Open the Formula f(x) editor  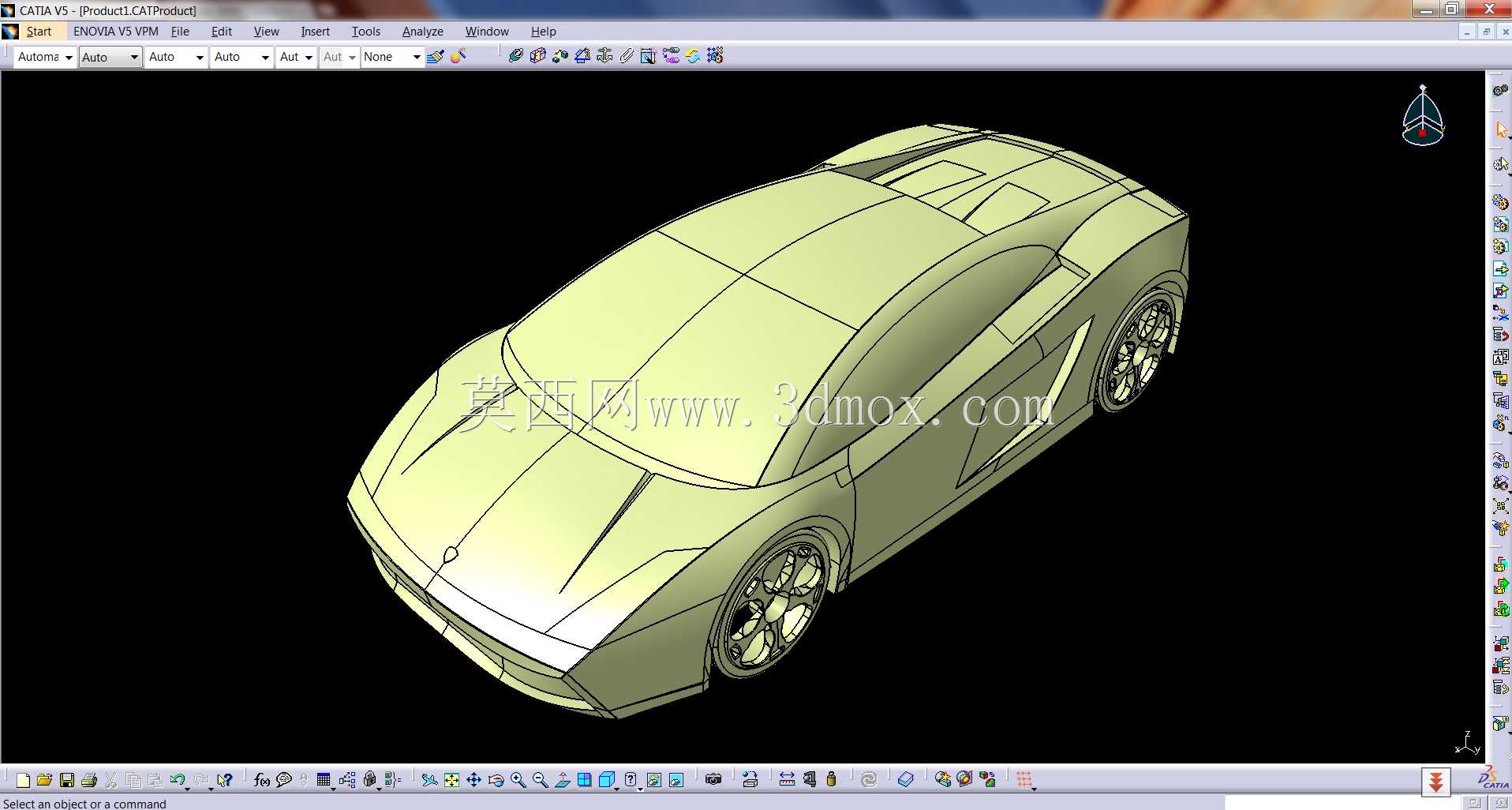[262, 780]
